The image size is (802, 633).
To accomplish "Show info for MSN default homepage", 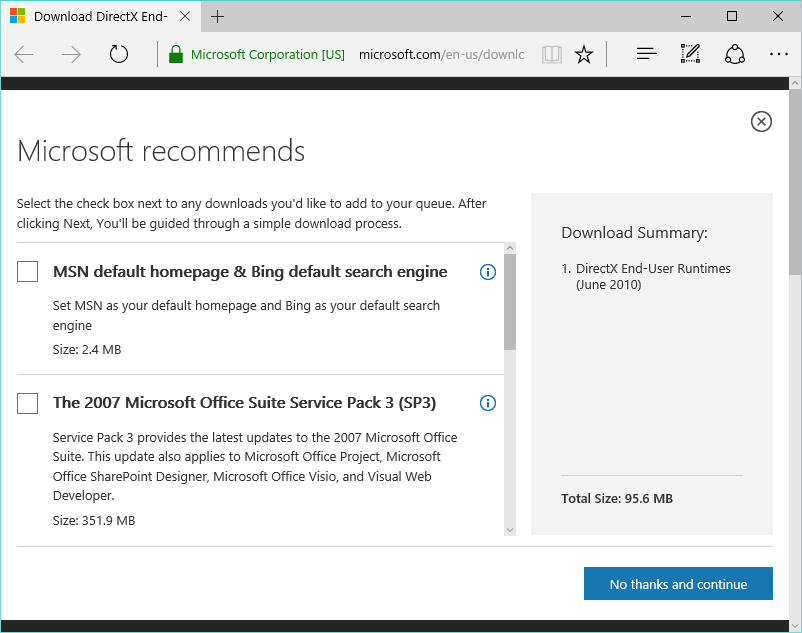I will 488,272.
